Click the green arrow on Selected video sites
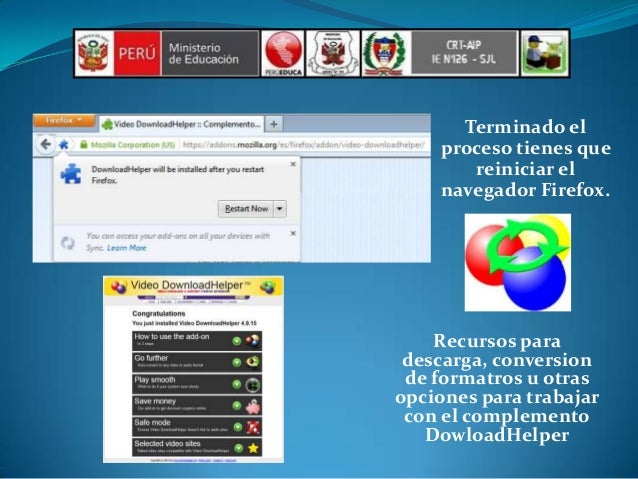Screen dimensions: 638x479 point(239,448)
